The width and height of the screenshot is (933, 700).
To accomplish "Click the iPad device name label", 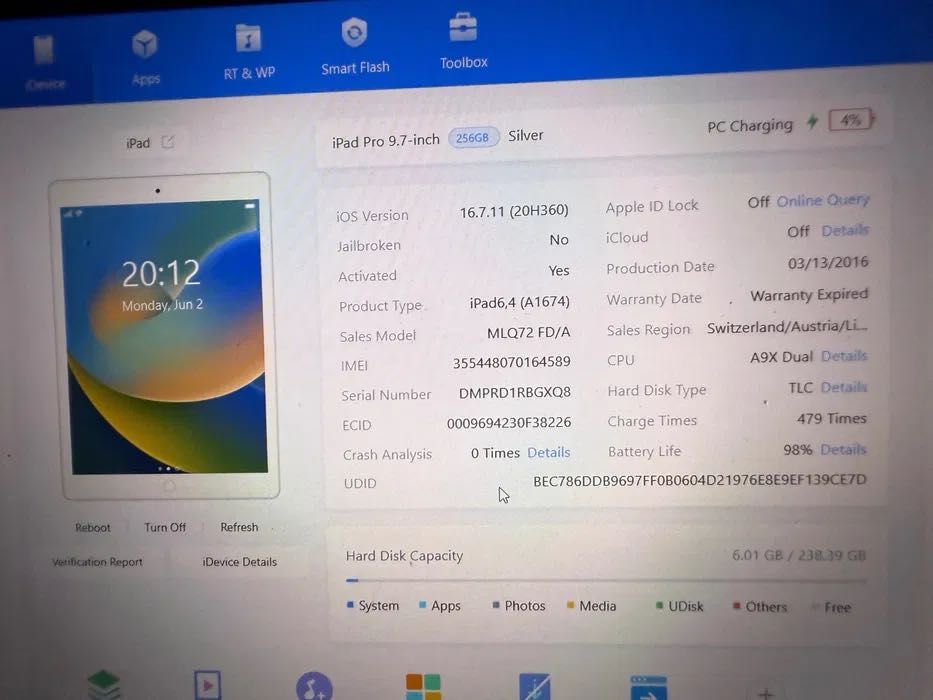I will pos(138,143).
